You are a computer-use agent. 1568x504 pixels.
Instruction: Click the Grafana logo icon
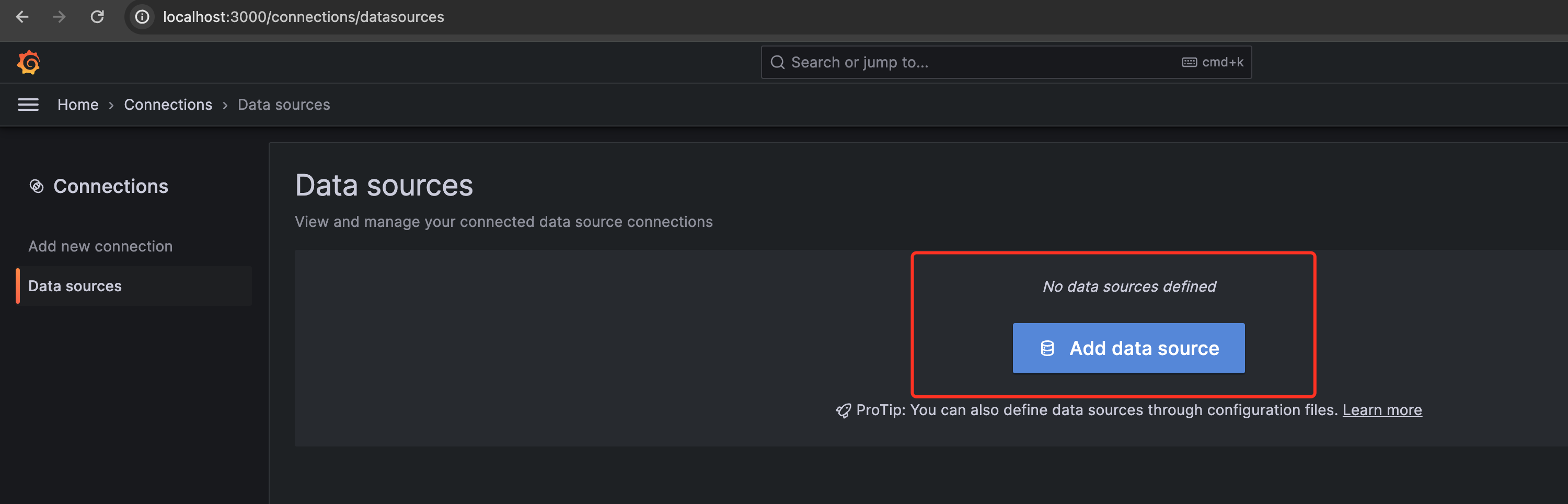tap(29, 62)
